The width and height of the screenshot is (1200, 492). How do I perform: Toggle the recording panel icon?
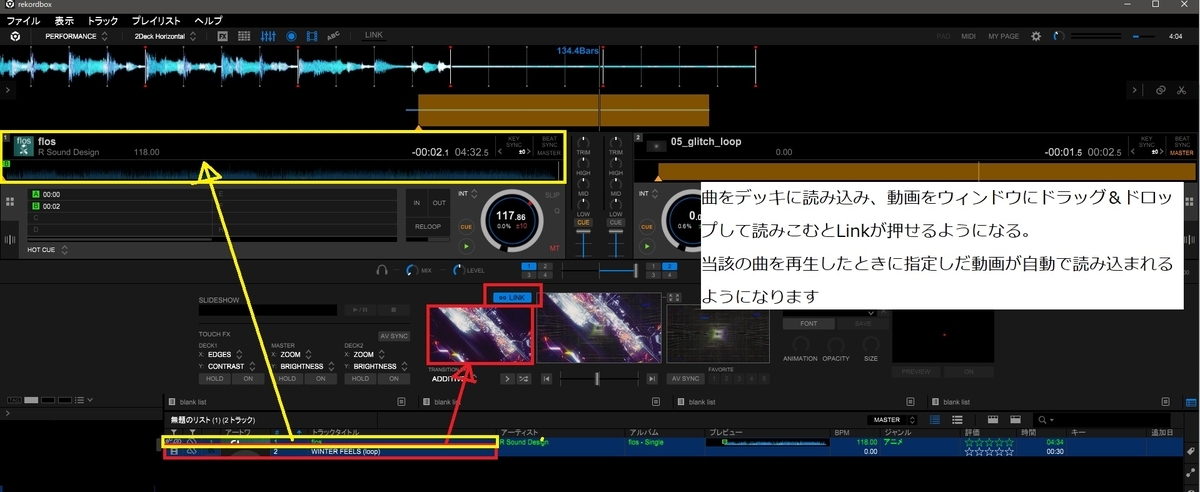tap(291, 36)
